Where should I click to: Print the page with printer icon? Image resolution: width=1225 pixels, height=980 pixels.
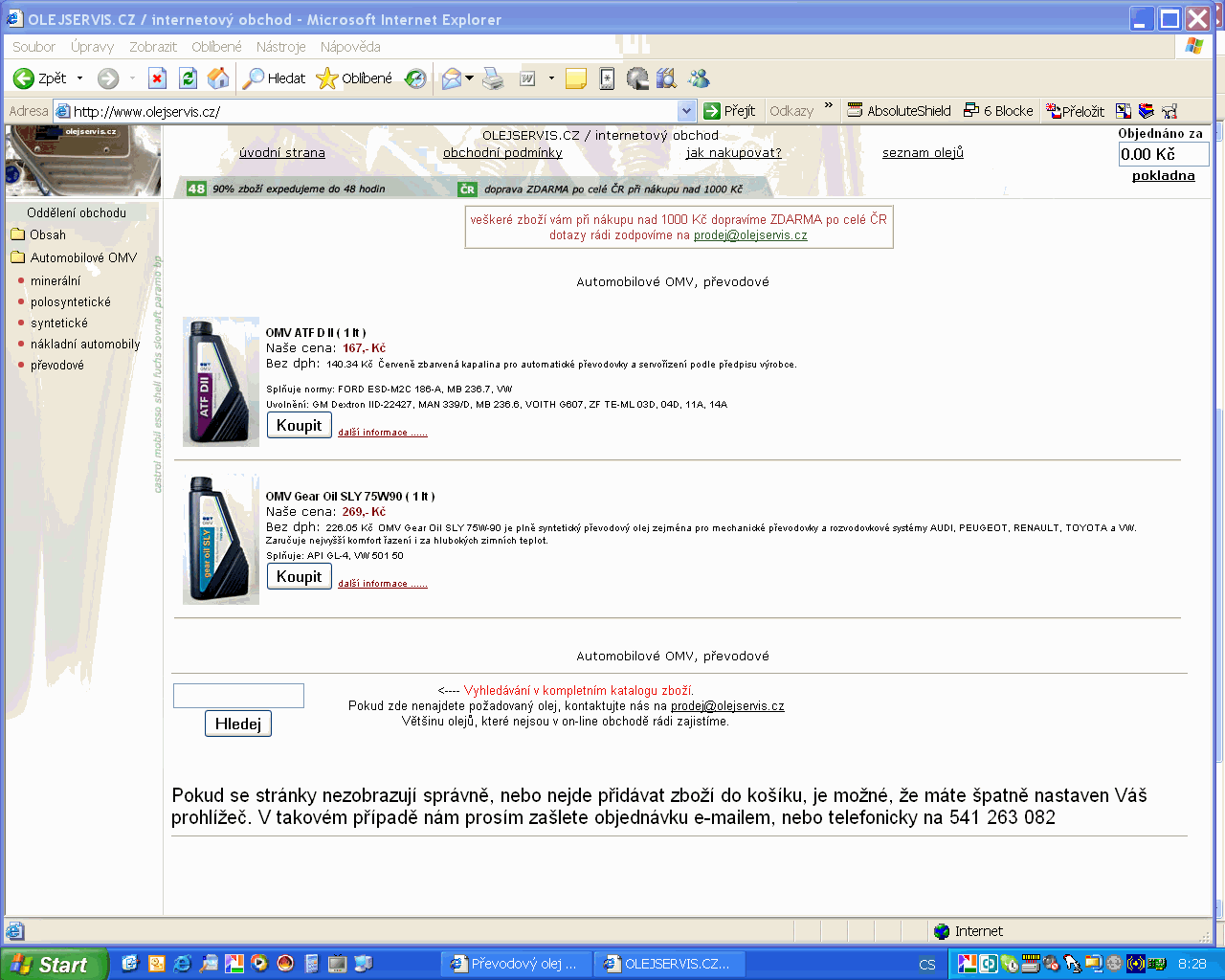point(493,78)
